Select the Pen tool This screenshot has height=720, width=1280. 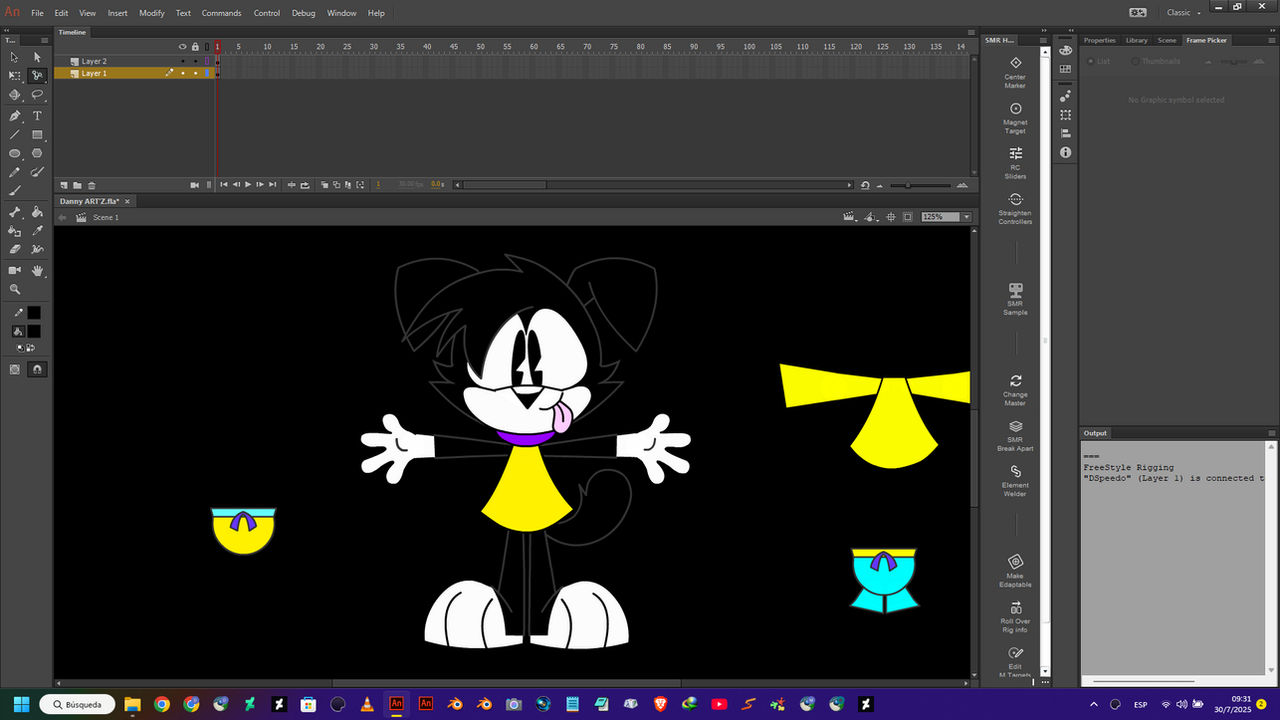pyautogui.click(x=14, y=115)
